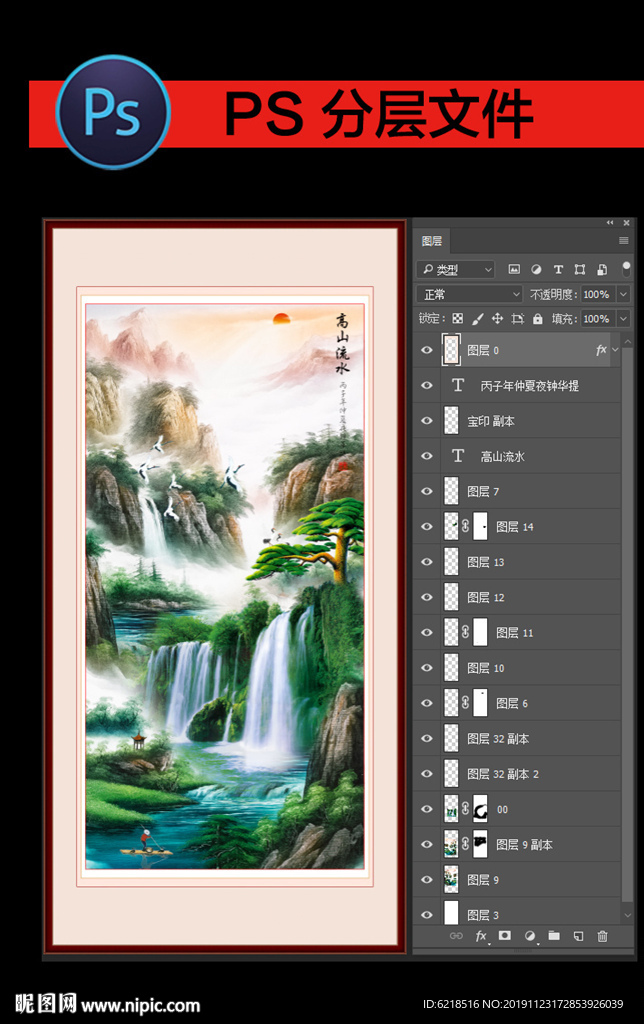Filter layers by pixel layer icon
Viewport: 644px width, 1024px height.
coord(514,269)
